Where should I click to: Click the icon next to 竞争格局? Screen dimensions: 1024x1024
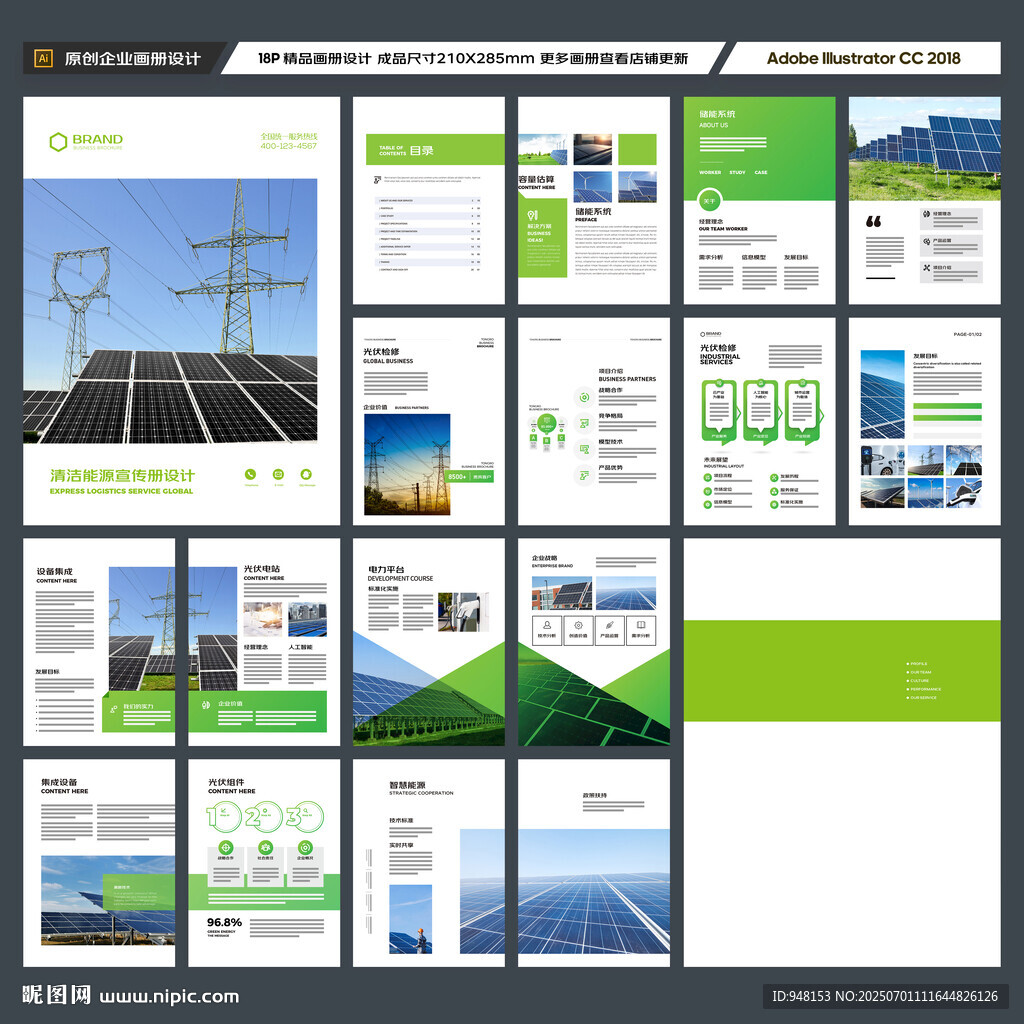[584, 423]
